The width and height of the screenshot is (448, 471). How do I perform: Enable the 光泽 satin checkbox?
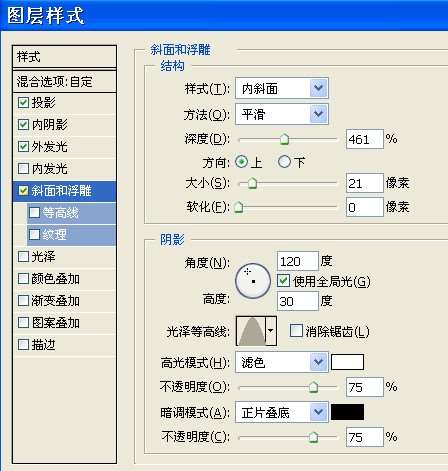coord(23,257)
